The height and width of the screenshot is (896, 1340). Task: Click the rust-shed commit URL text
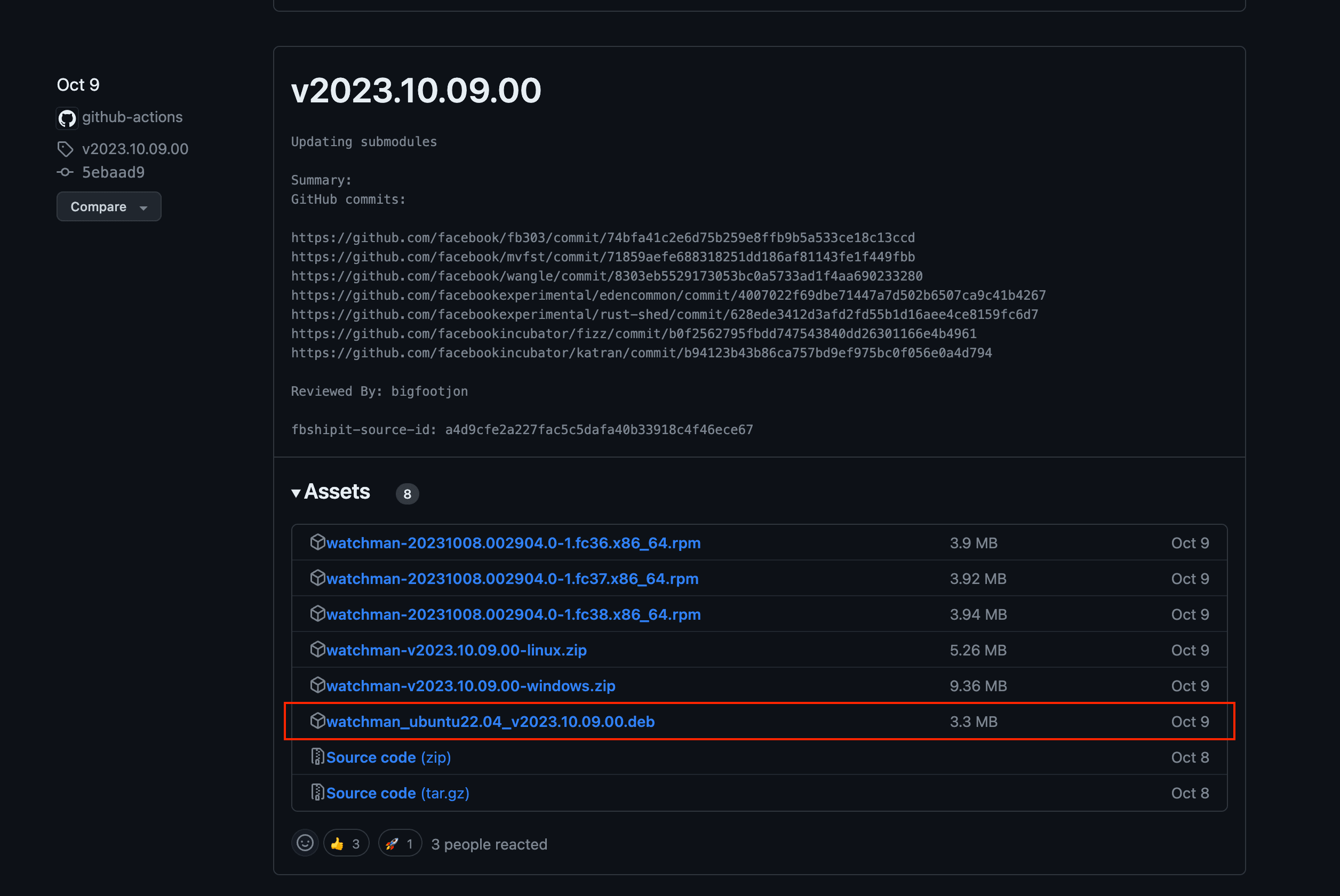pyautogui.click(x=665, y=314)
